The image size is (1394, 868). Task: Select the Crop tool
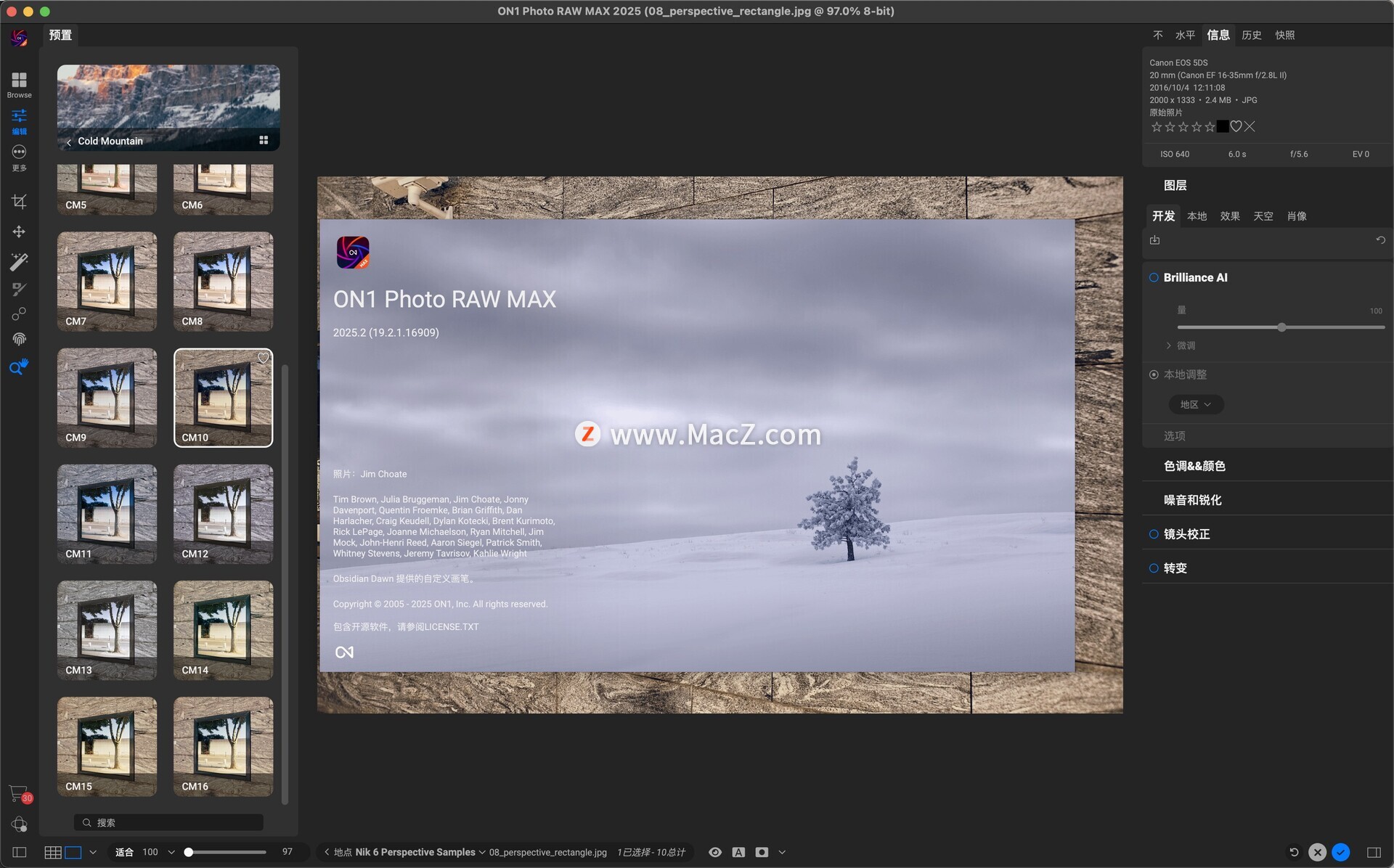(x=19, y=201)
